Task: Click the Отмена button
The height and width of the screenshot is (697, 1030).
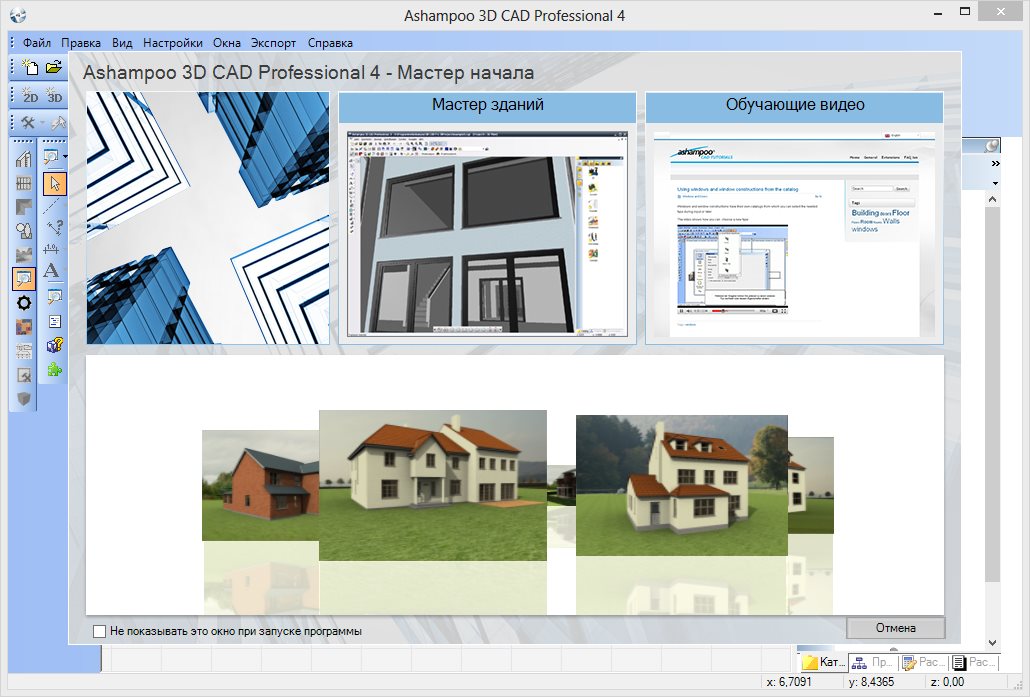Action: tap(895, 628)
